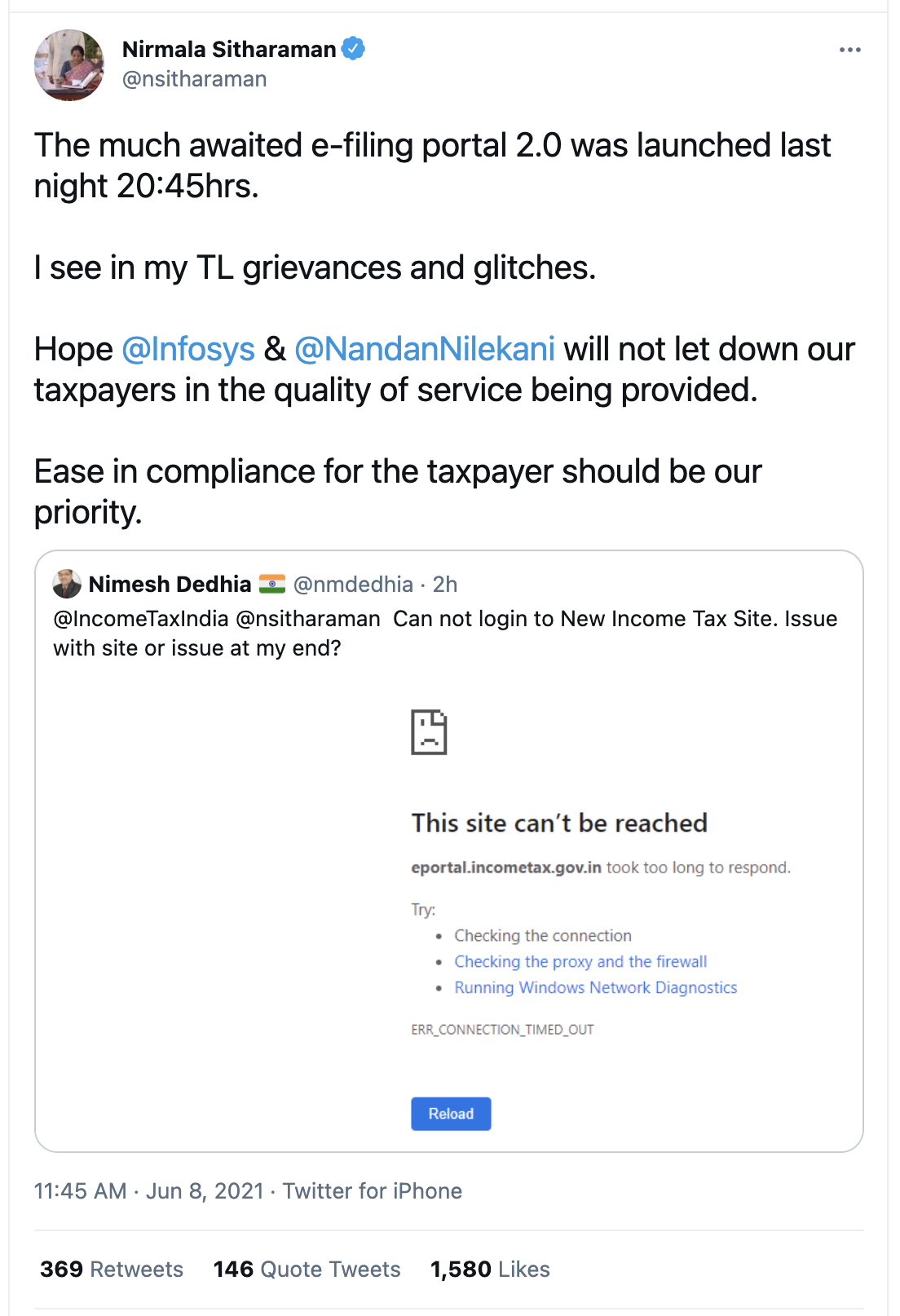Click the Twitter for iPhone source label
Image resolution: width=900 pixels, height=1316 pixels.
coord(373,1190)
